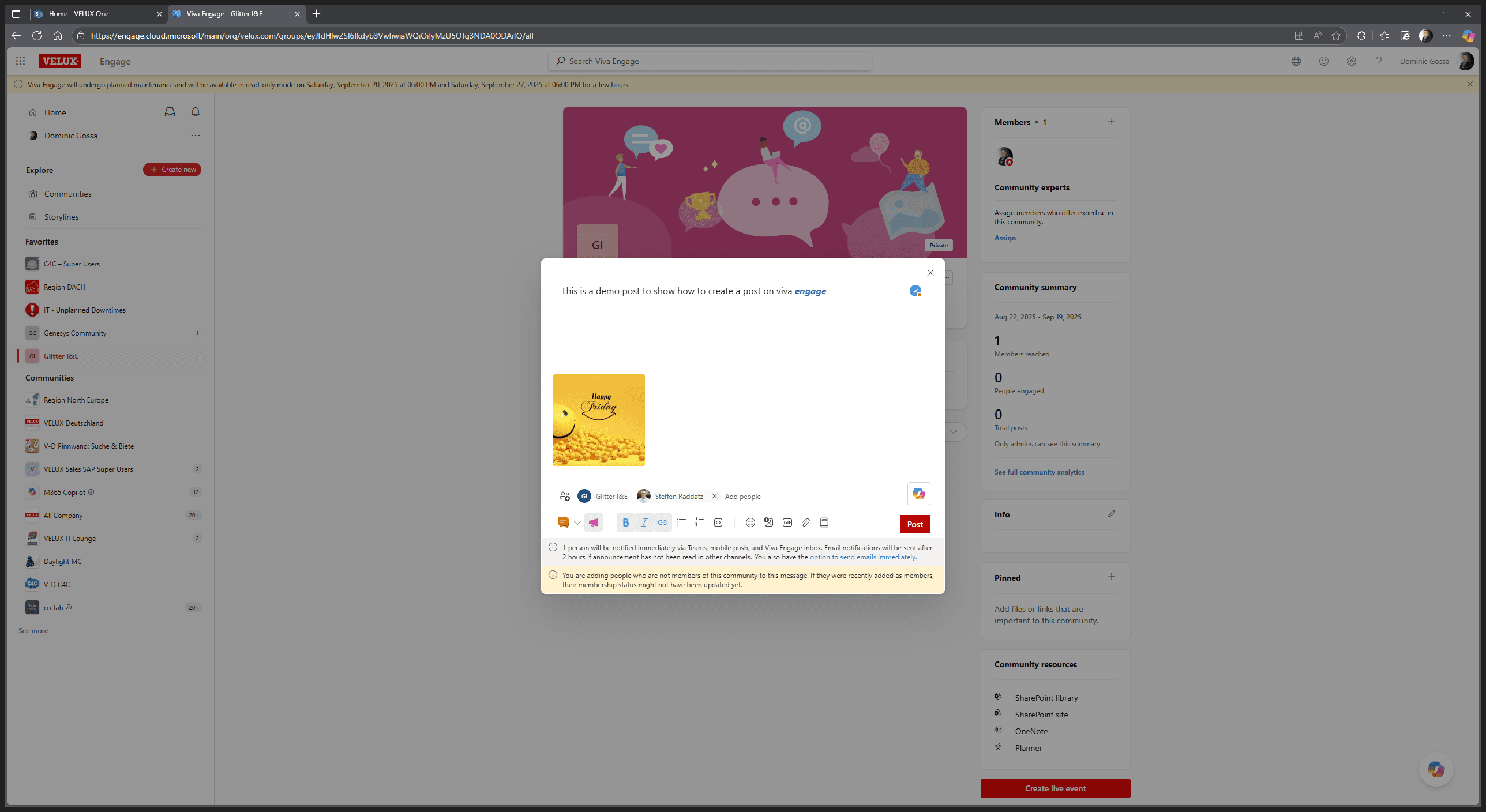Remove Steffen Raddatz from recipients

(x=714, y=496)
